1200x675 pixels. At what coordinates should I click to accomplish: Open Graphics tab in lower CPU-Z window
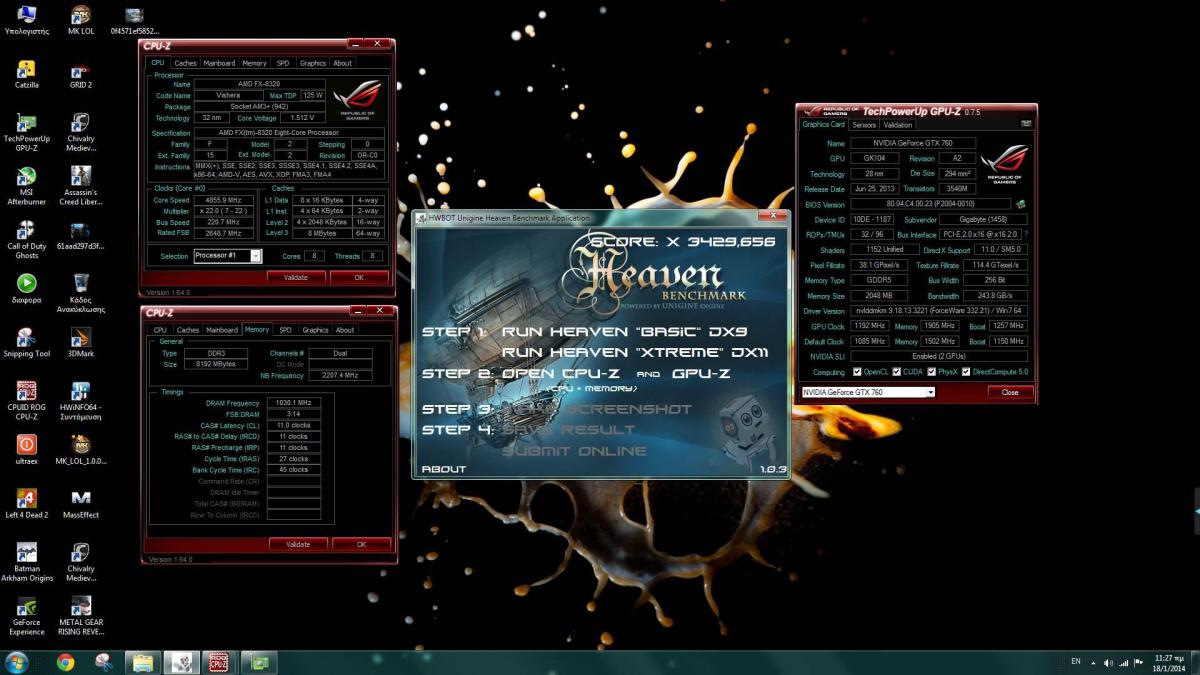point(315,329)
